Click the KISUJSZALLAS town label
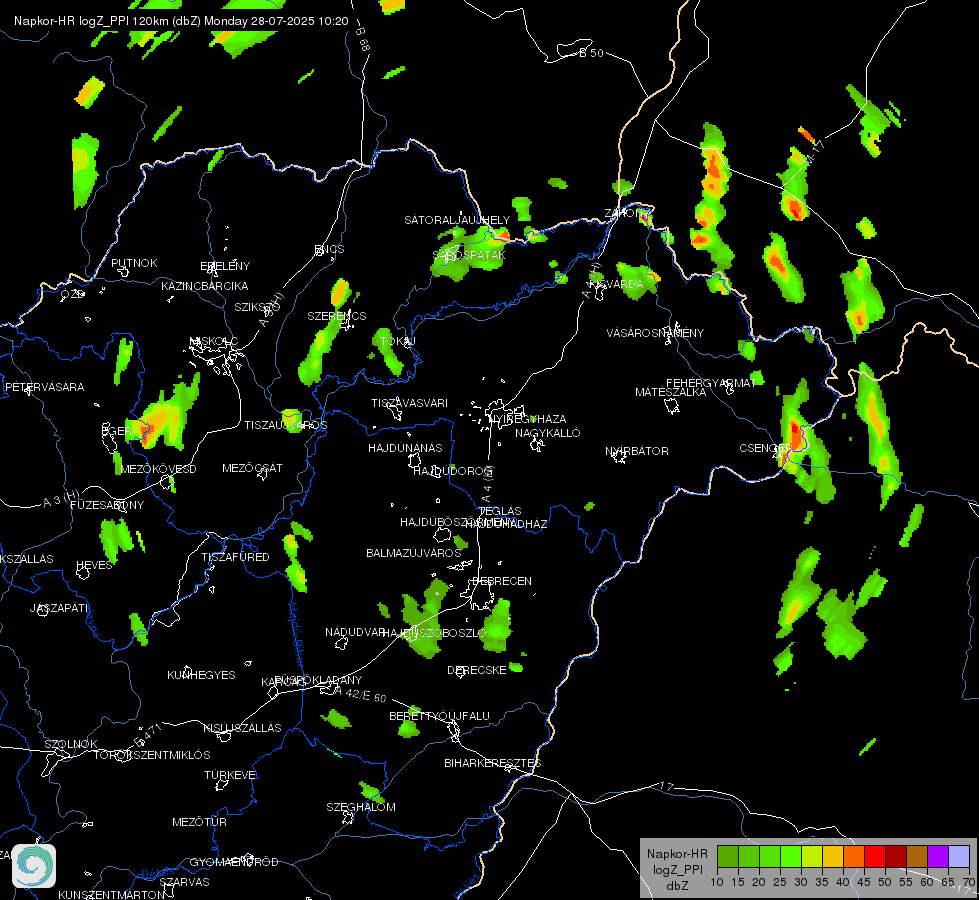979x900 pixels. pos(242,728)
